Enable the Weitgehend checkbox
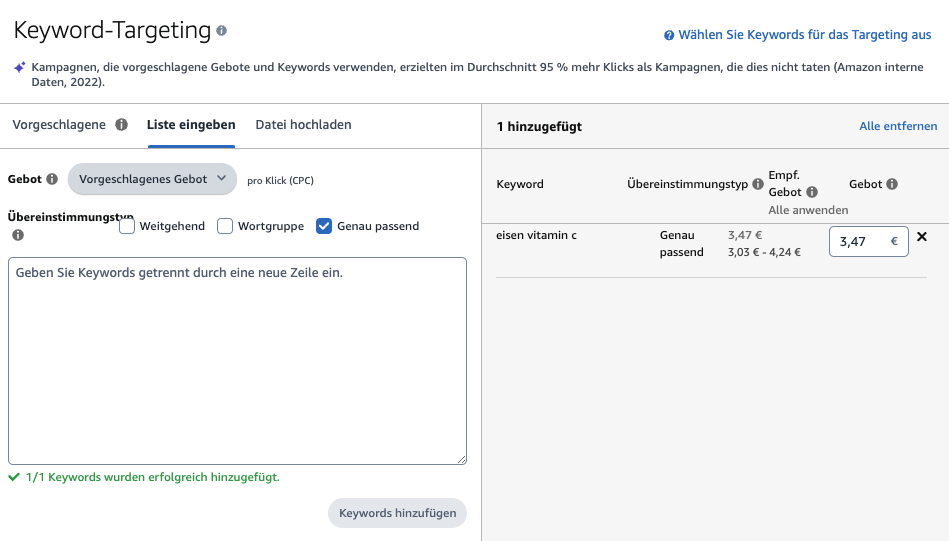The image size is (949, 541). click(x=126, y=226)
